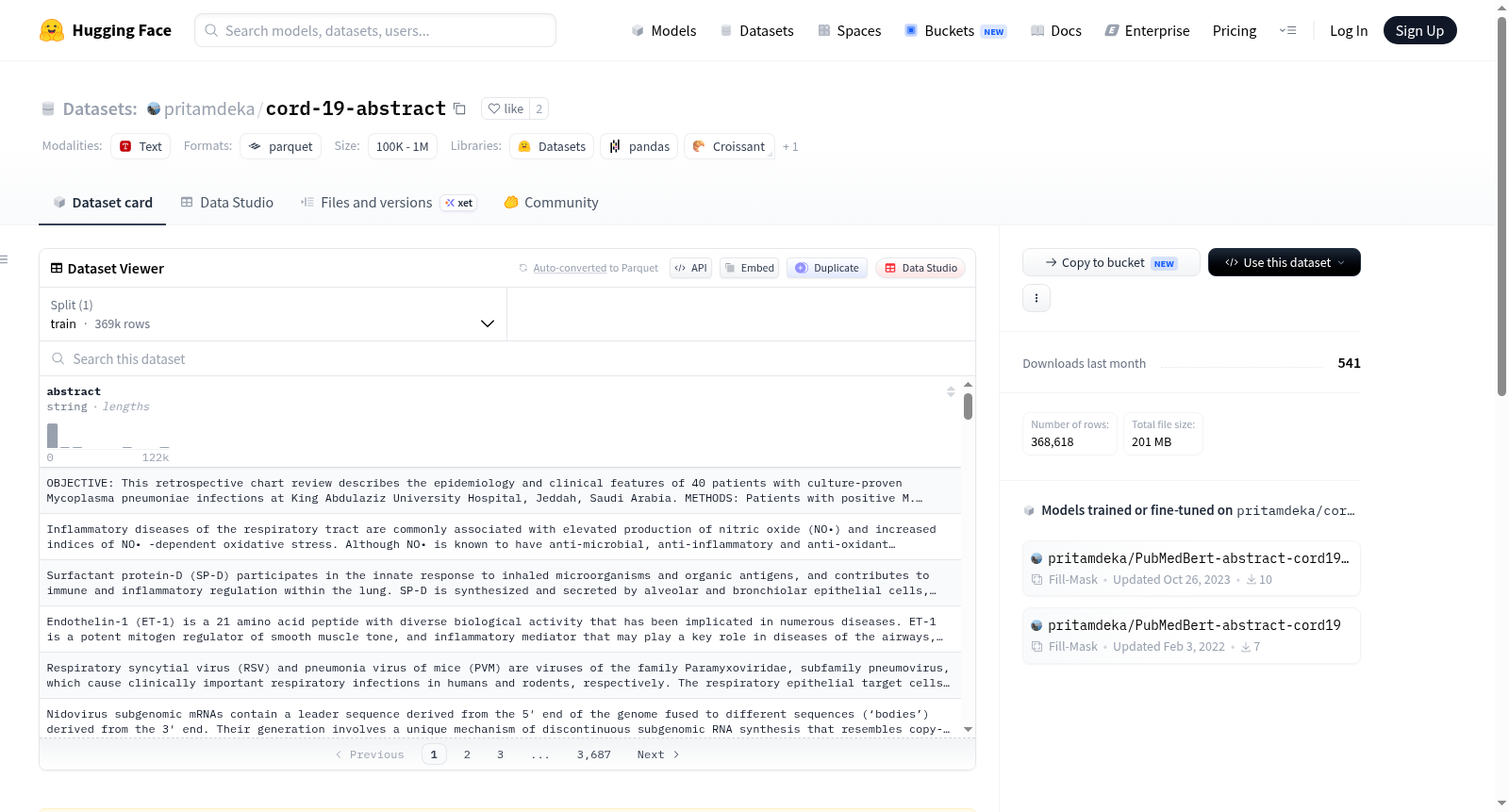This screenshot has width=1509, height=812.
Task: Go to page 3 of results
Action: [x=500, y=754]
